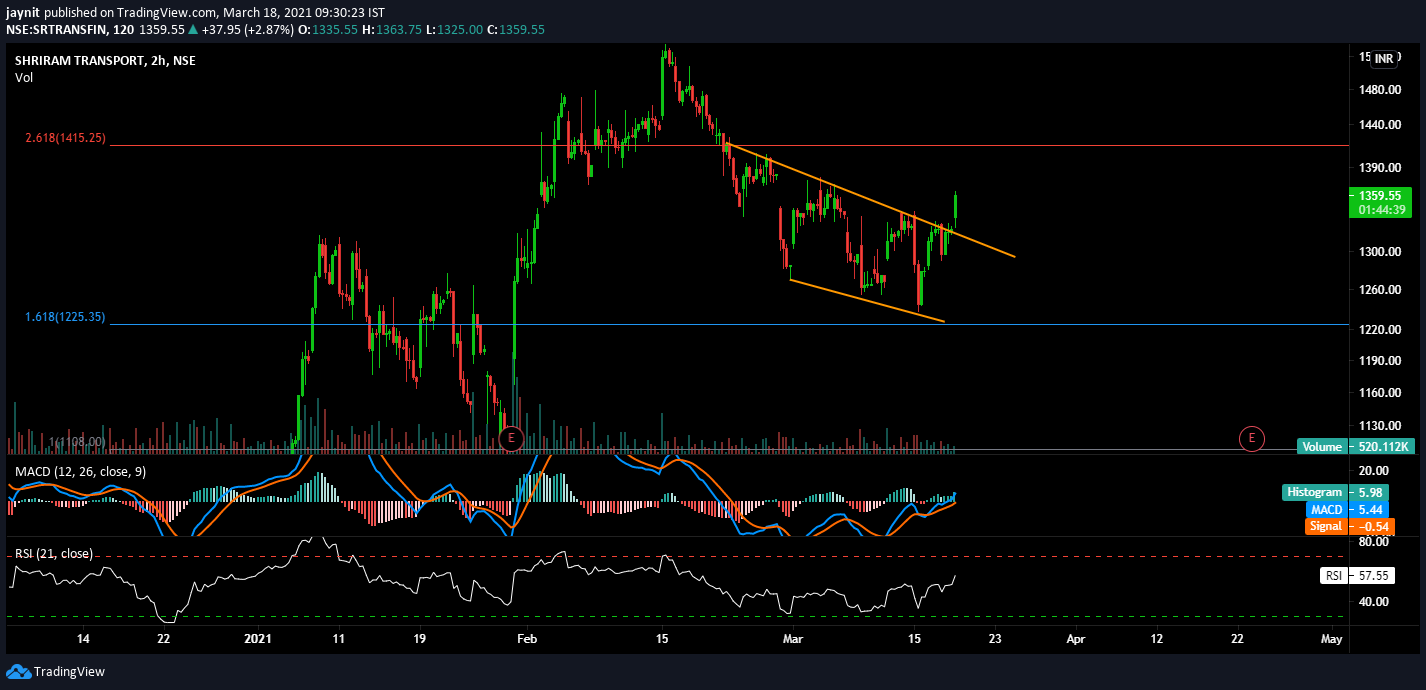Click the 1190.00 price axis label
The width and height of the screenshot is (1426, 690).
pyautogui.click(x=1378, y=360)
